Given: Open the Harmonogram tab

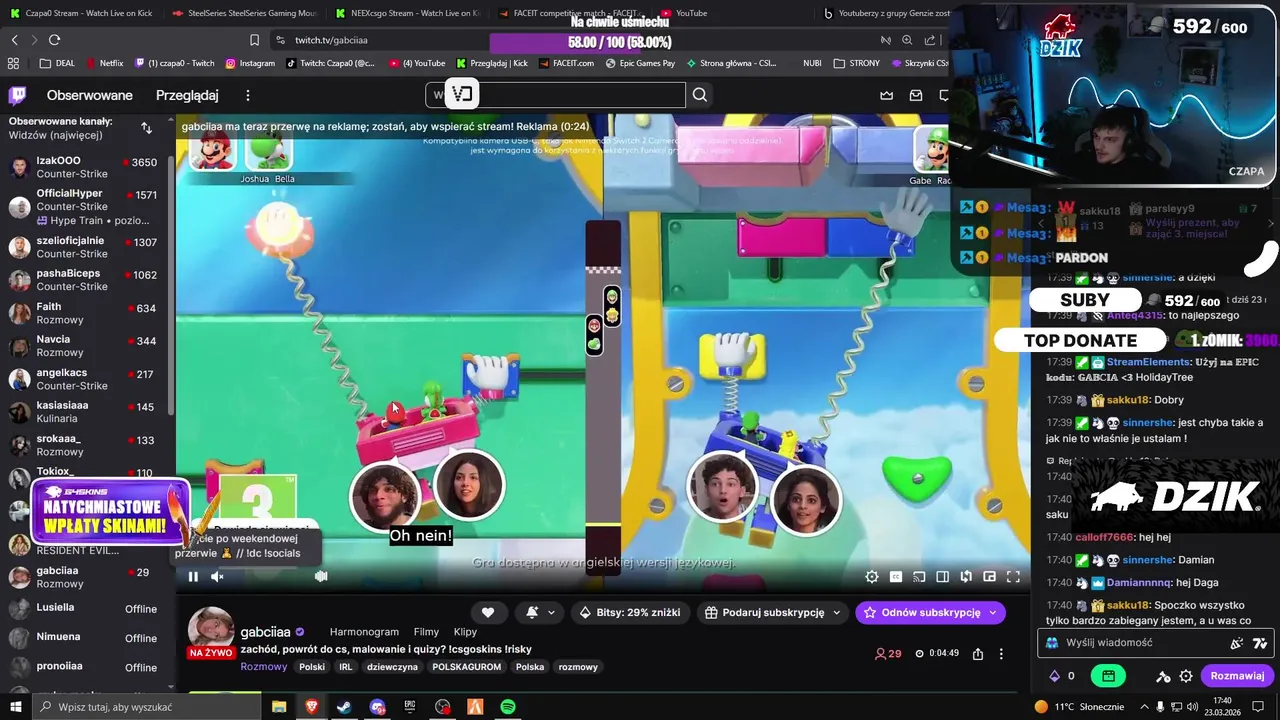Looking at the screenshot, I should tap(364, 632).
